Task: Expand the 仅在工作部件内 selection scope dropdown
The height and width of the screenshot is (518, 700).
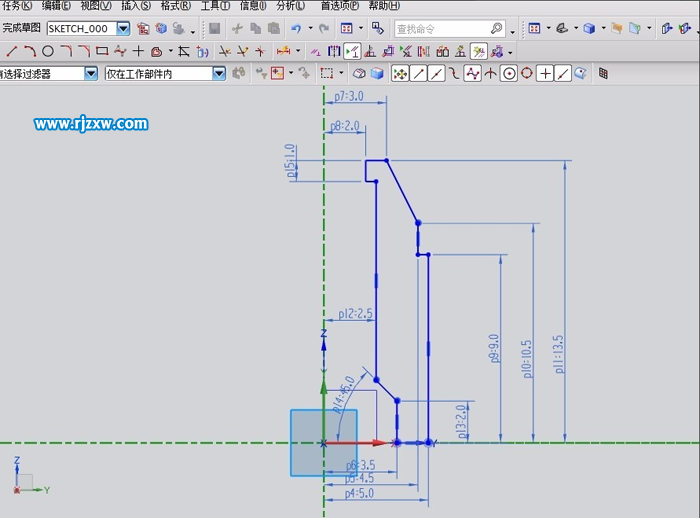Action: [x=219, y=73]
